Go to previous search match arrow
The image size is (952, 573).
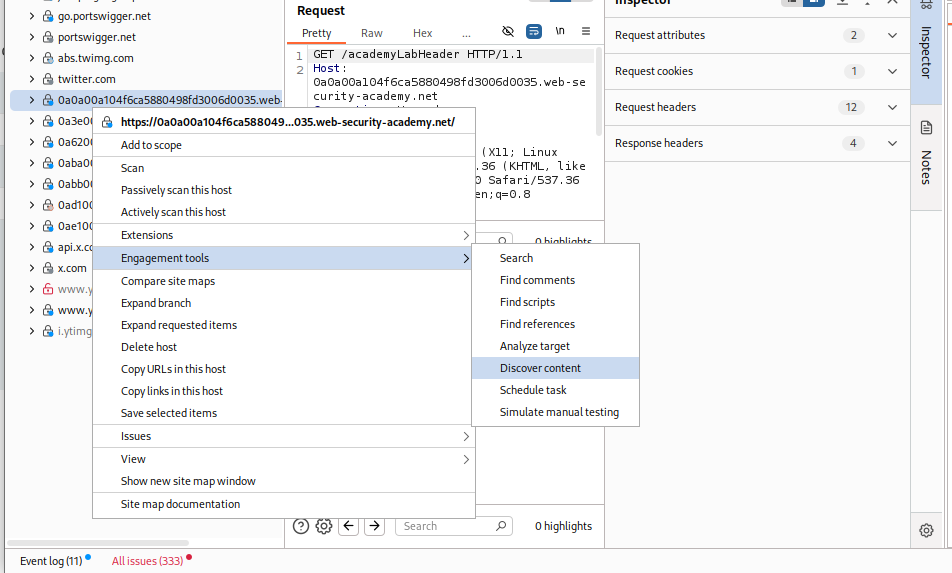(x=349, y=526)
